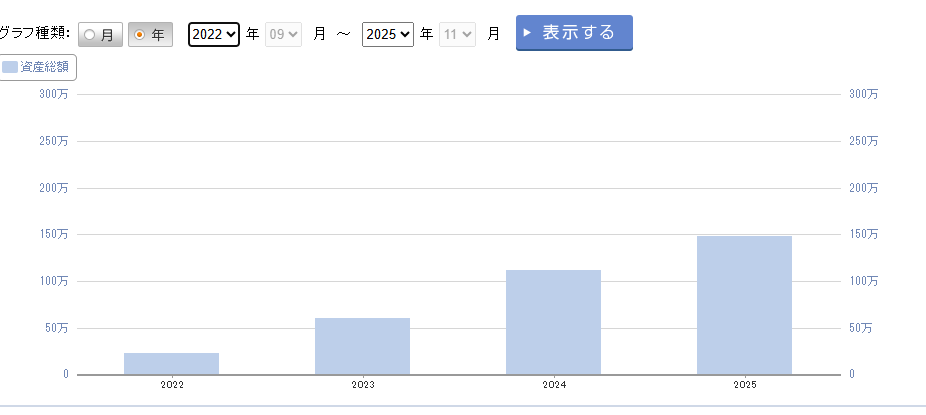The width and height of the screenshot is (926, 415).
Task: Open the start month dropdown showing 09
Action: click(283, 34)
